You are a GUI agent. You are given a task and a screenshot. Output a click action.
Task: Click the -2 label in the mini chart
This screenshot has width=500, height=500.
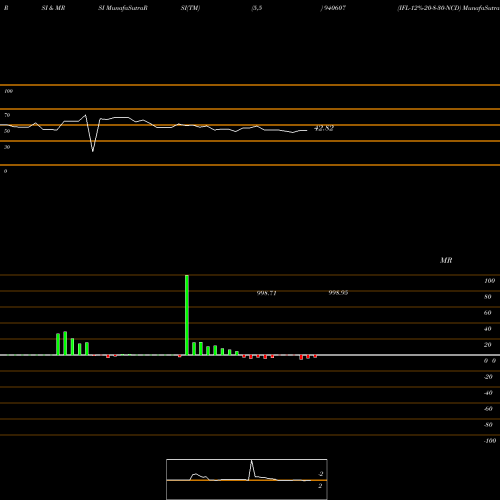pos(320,474)
